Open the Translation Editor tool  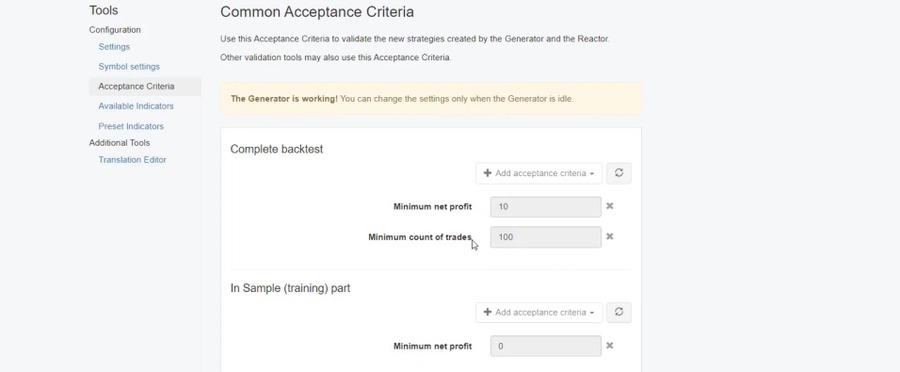pyautogui.click(x=133, y=160)
